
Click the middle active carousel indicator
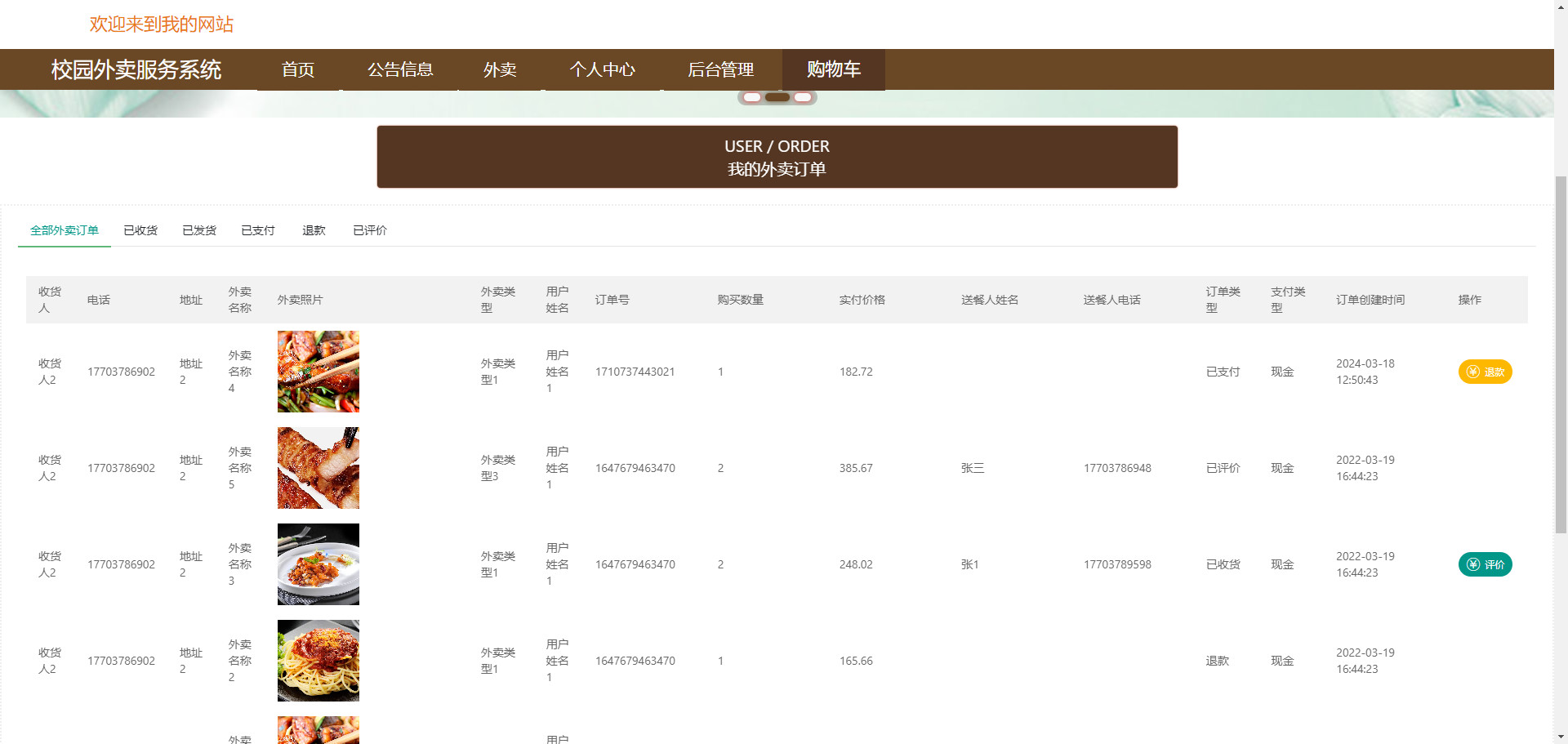tap(777, 97)
